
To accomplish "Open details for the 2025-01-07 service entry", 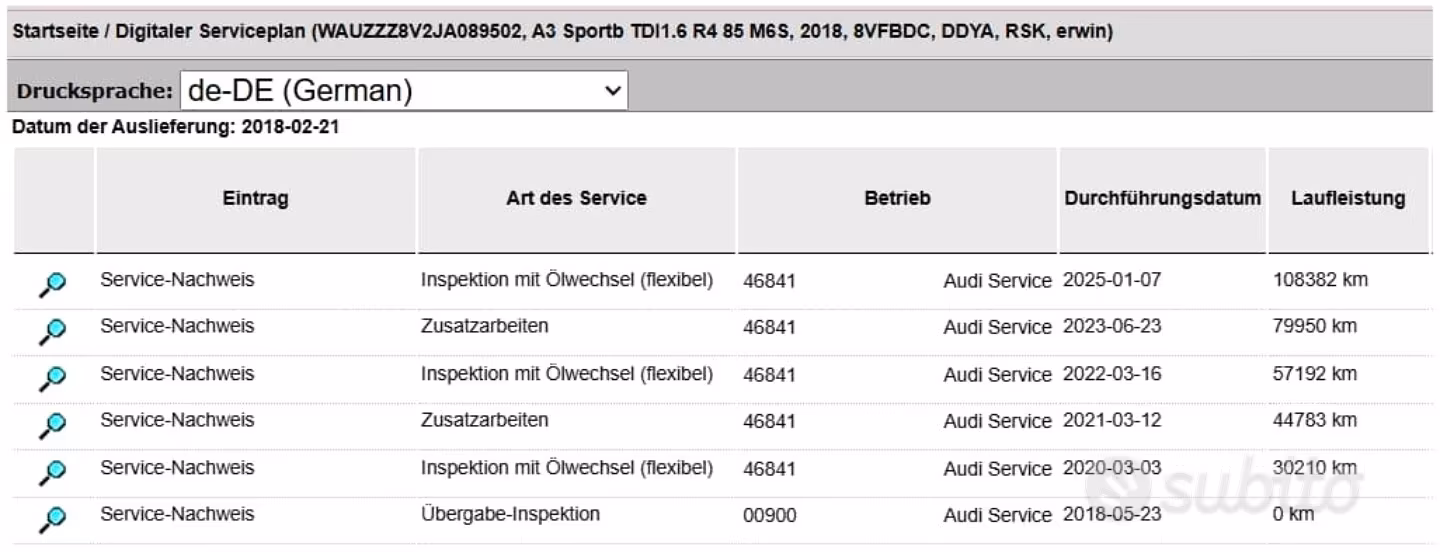I will point(52,283).
